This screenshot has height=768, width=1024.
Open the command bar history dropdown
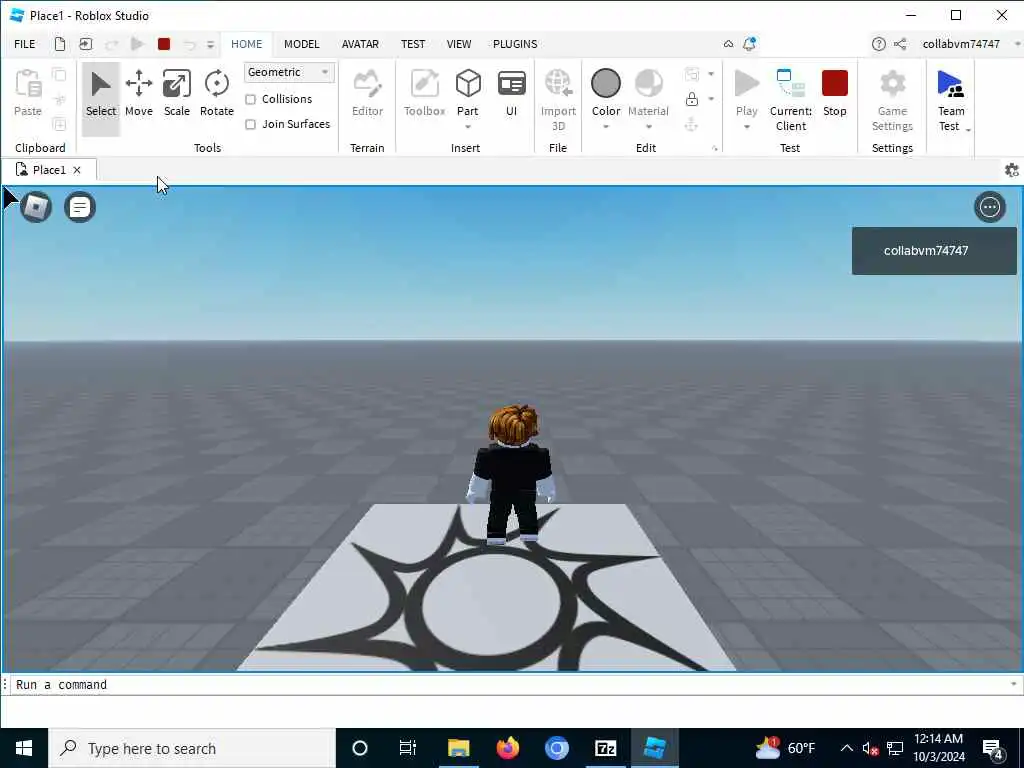coord(1013,684)
